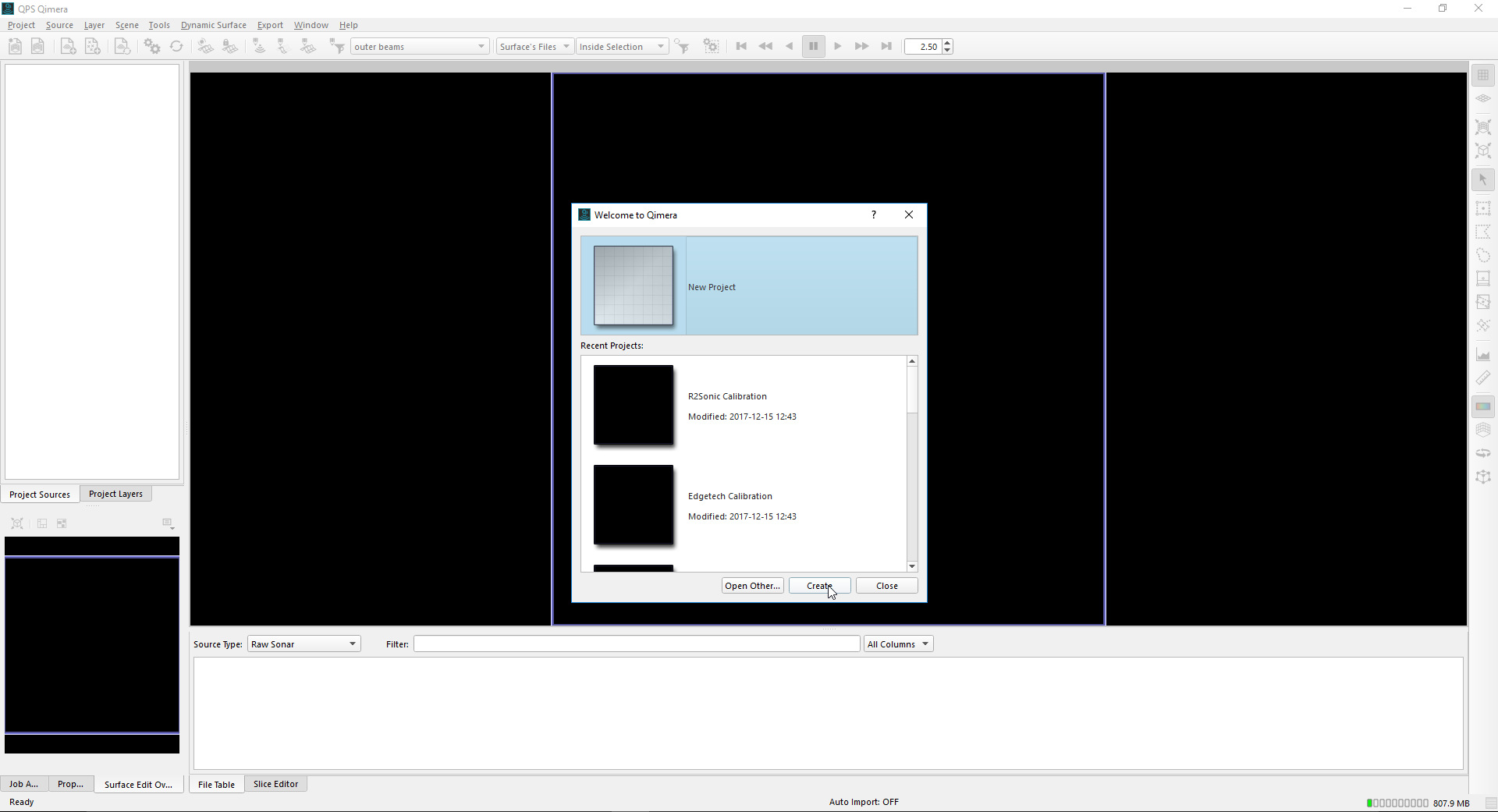The height and width of the screenshot is (812, 1498).
Task: Click the Recent Projects scrollbar down arrow
Action: pyautogui.click(x=912, y=566)
